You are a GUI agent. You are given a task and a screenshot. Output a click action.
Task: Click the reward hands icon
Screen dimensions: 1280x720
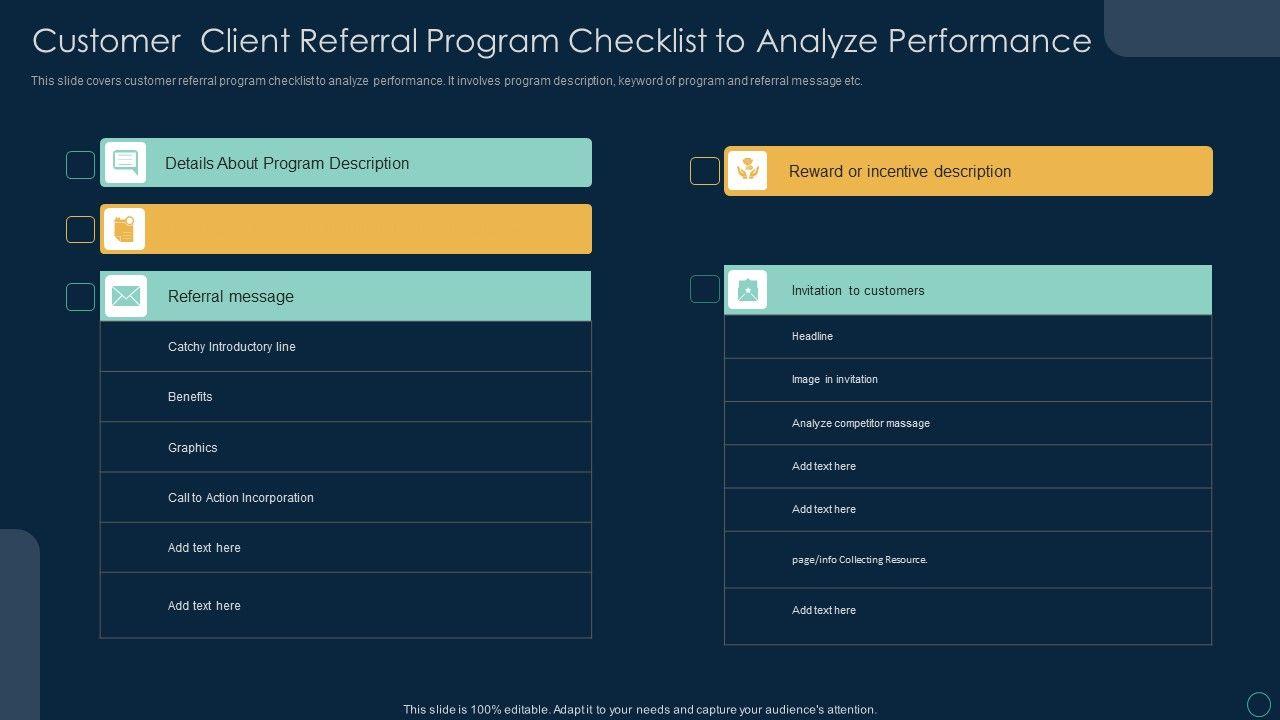[x=747, y=171]
